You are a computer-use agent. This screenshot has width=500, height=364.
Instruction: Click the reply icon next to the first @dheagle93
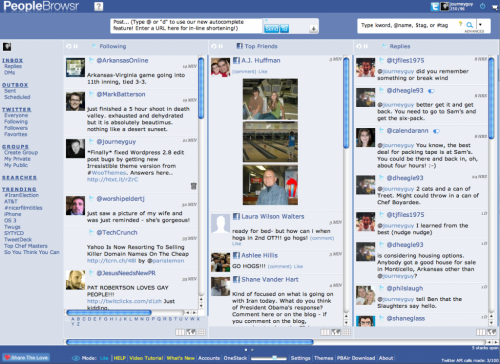tap(431, 91)
